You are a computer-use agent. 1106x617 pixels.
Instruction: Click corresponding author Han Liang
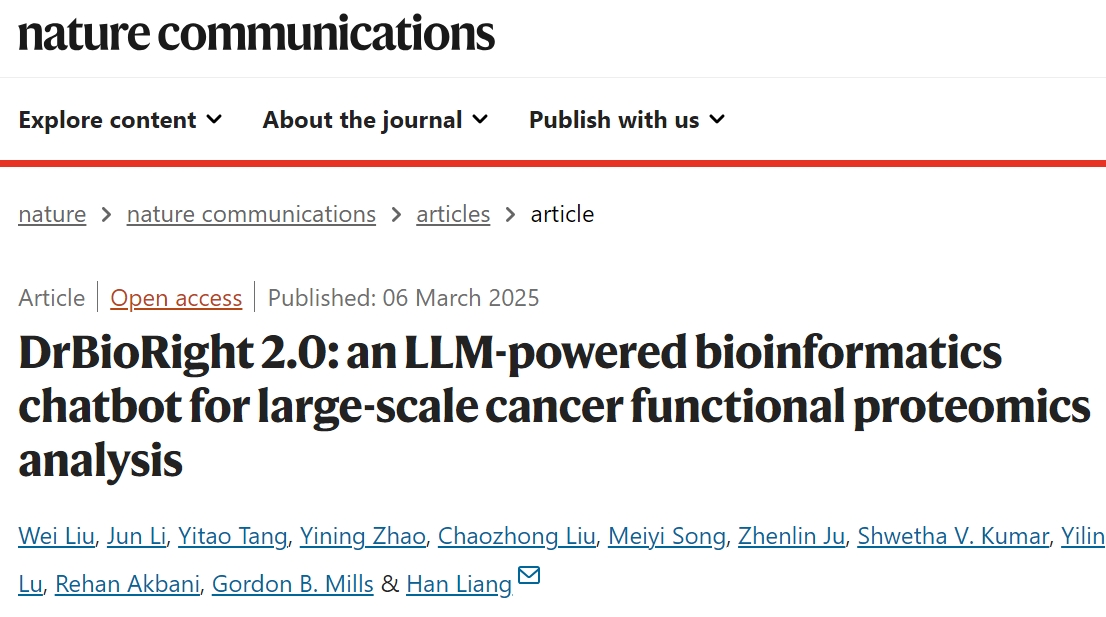[x=459, y=584]
